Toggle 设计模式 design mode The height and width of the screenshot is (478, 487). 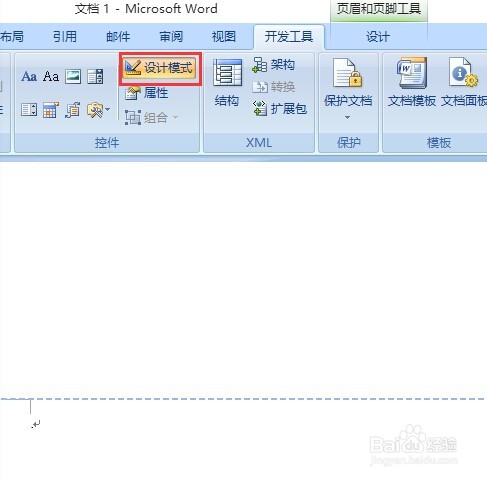click(160, 68)
